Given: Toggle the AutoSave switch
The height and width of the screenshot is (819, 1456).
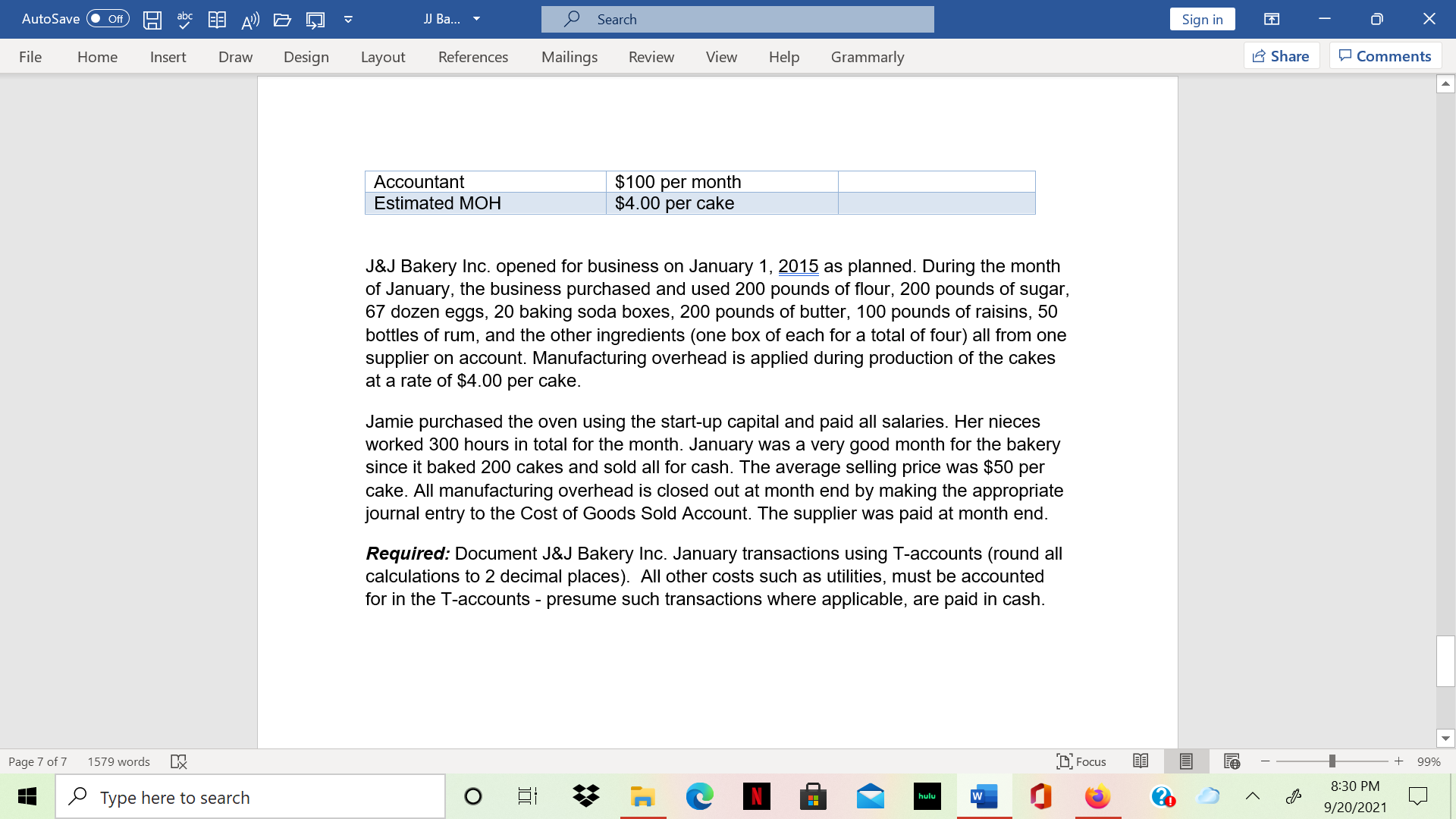Looking at the screenshot, I should point(108,19).
